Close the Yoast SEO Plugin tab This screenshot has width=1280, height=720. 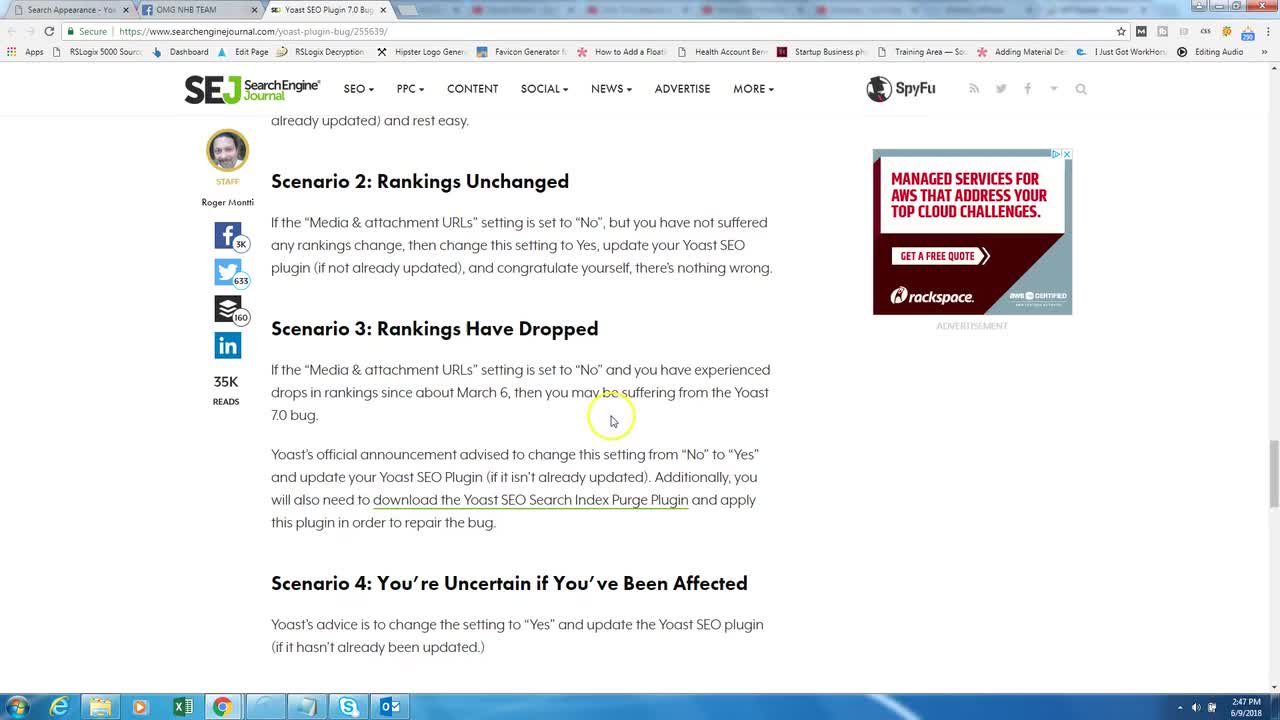click(x=383, y=10)
